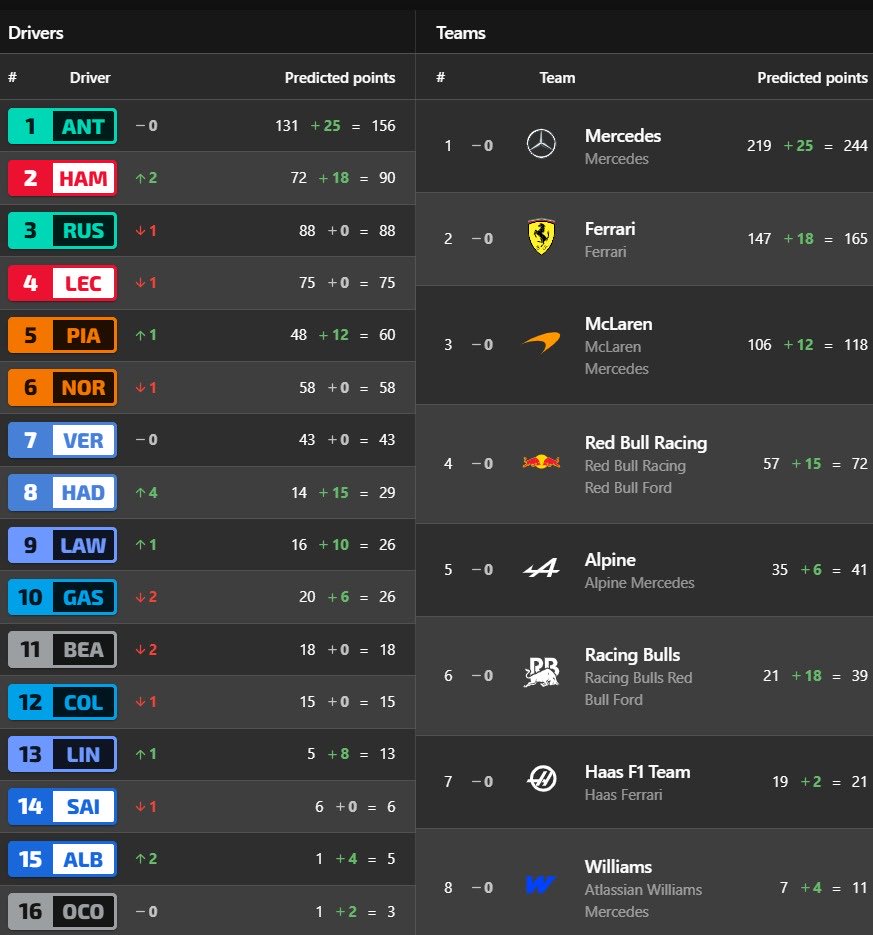Click the Alpine team logo
This screenshot has height=935, width=873.
click(x=541, y=568)
